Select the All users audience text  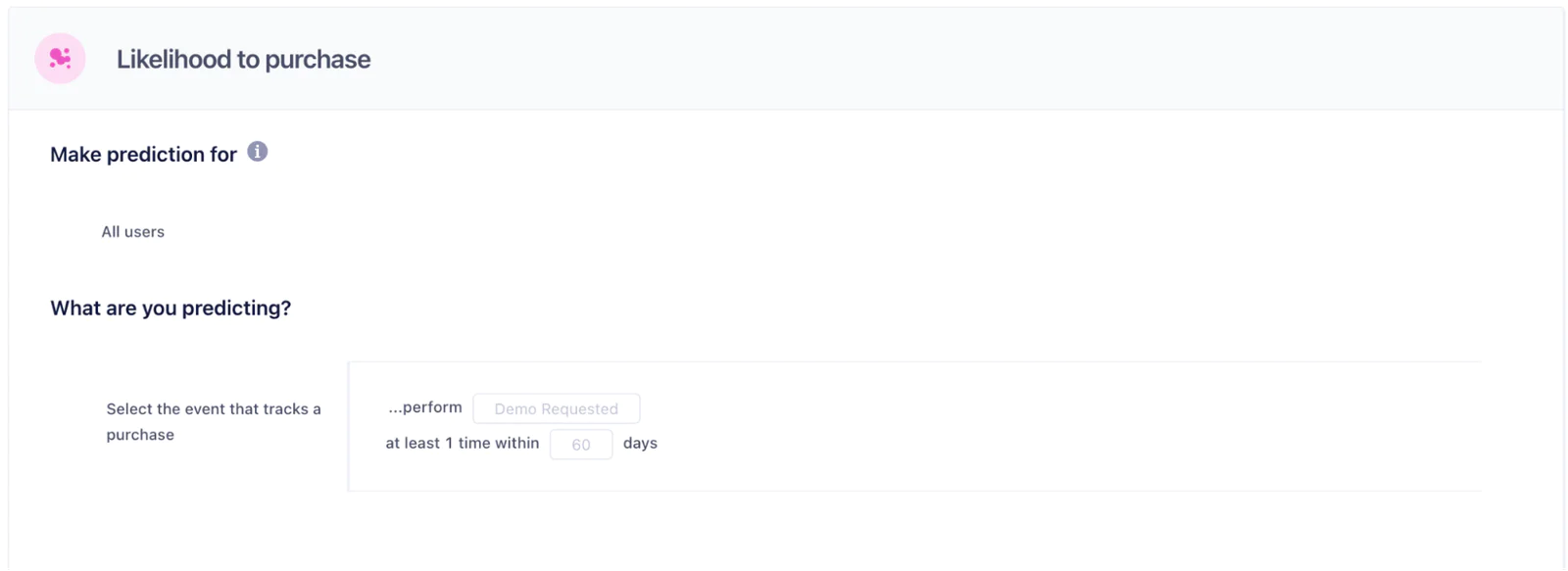[132, 232]
